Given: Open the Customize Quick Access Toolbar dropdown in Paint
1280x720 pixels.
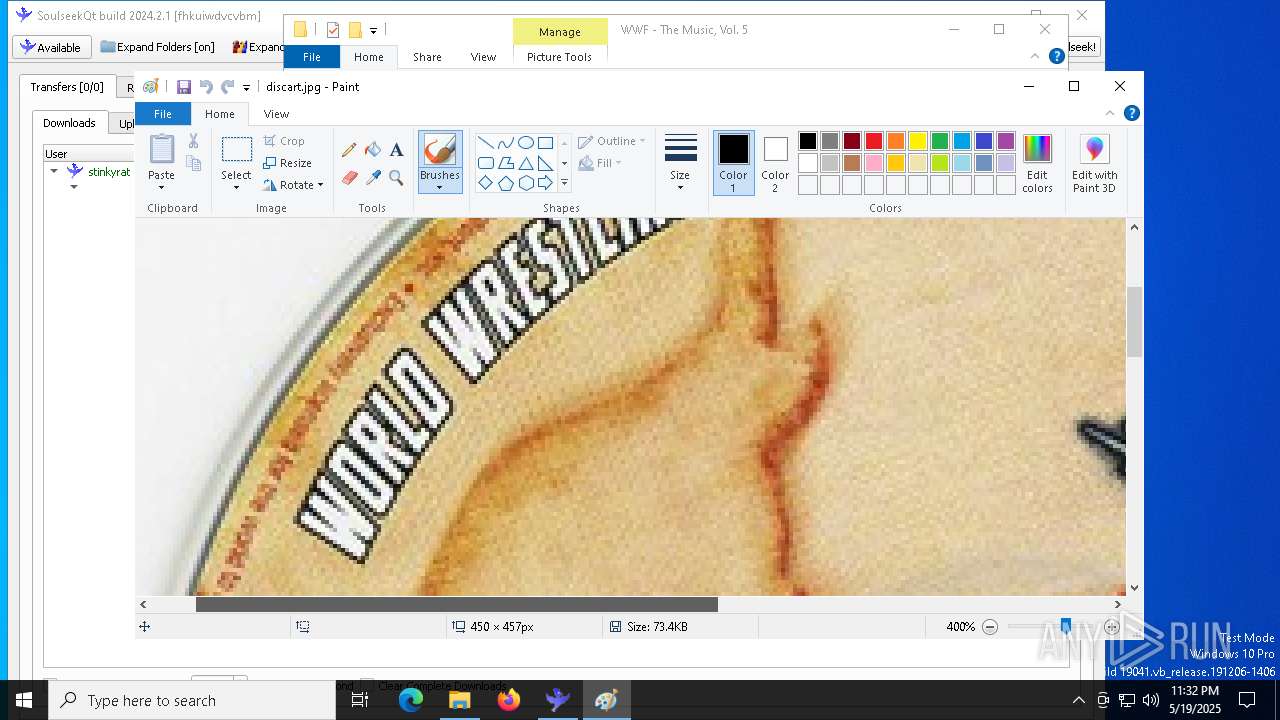Looking at the screenshot, I should click(247, 88).
